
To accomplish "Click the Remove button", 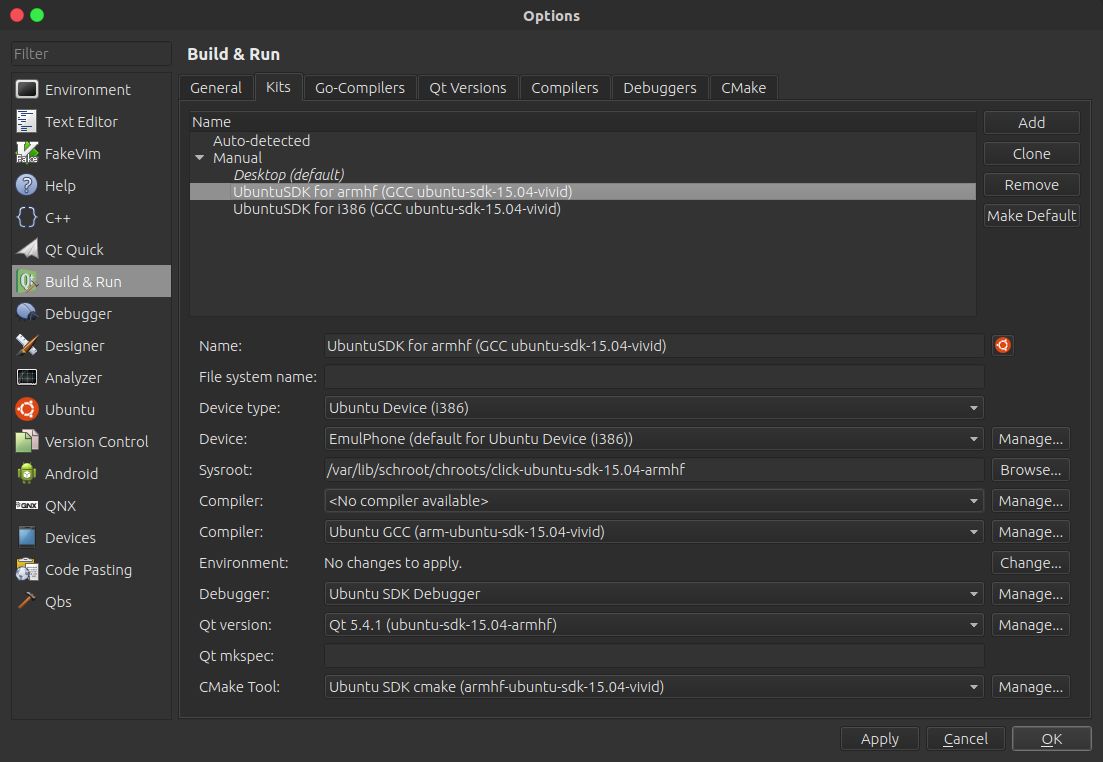I will (1031, 184).
